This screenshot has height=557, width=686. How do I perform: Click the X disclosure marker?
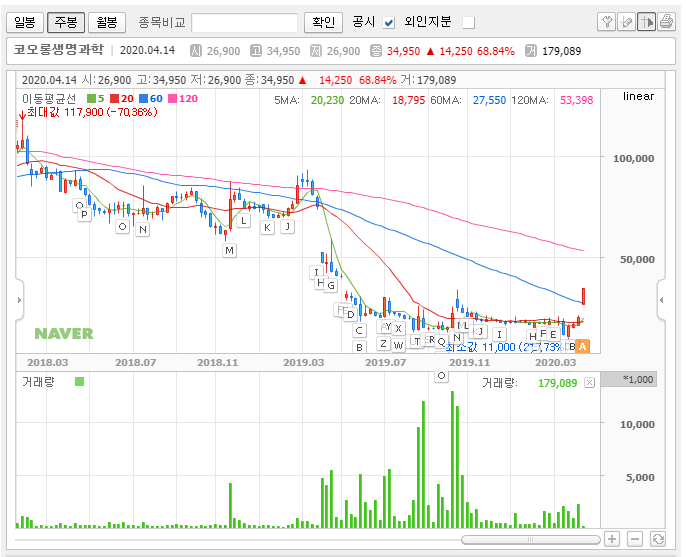398,329
